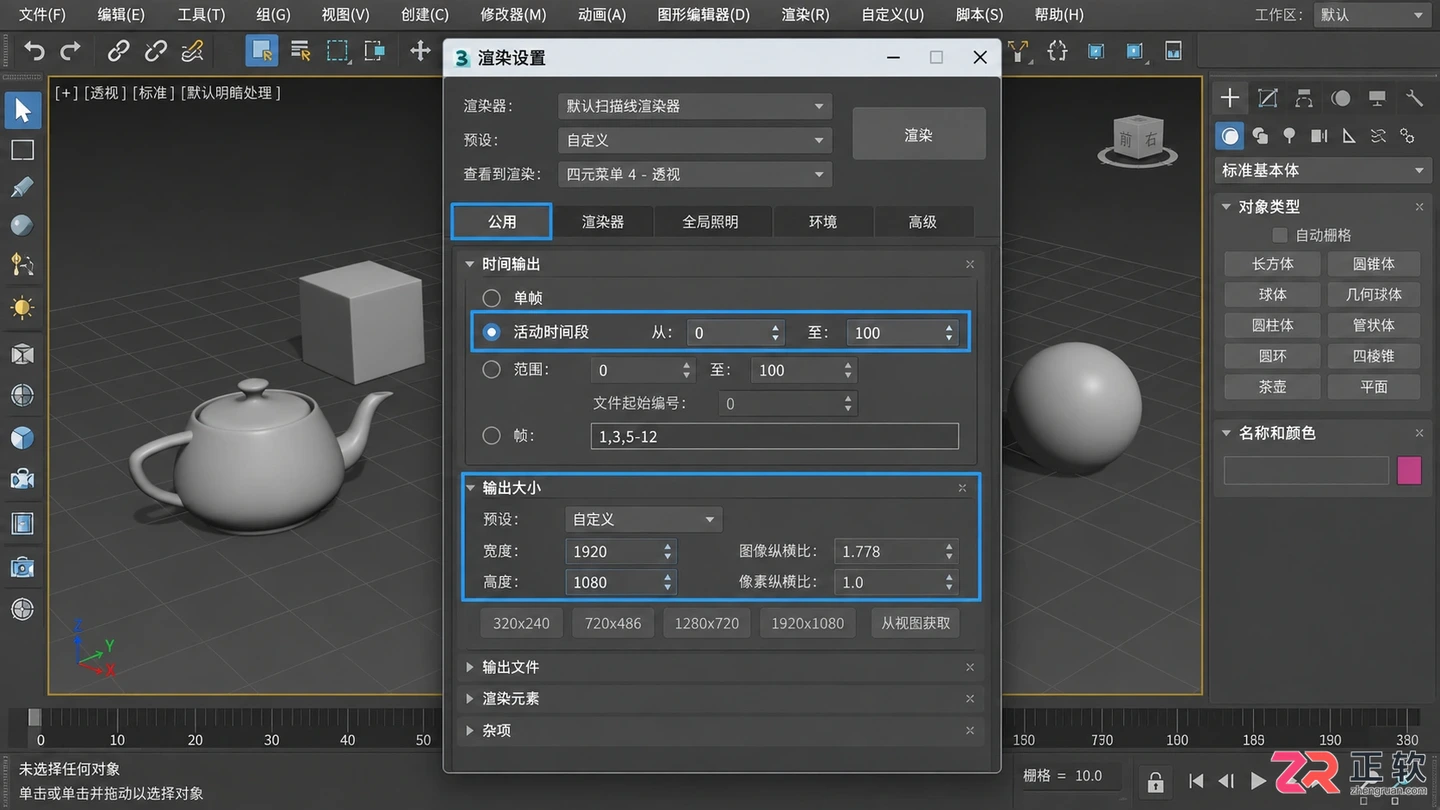Expand the 输出文件 rollout
Viewport: 1440px width, 810px height.
pos(470,667)
